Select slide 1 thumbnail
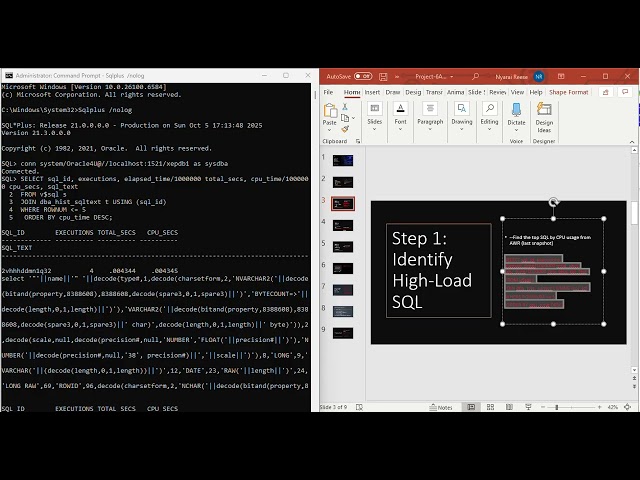 pos(343,160)
